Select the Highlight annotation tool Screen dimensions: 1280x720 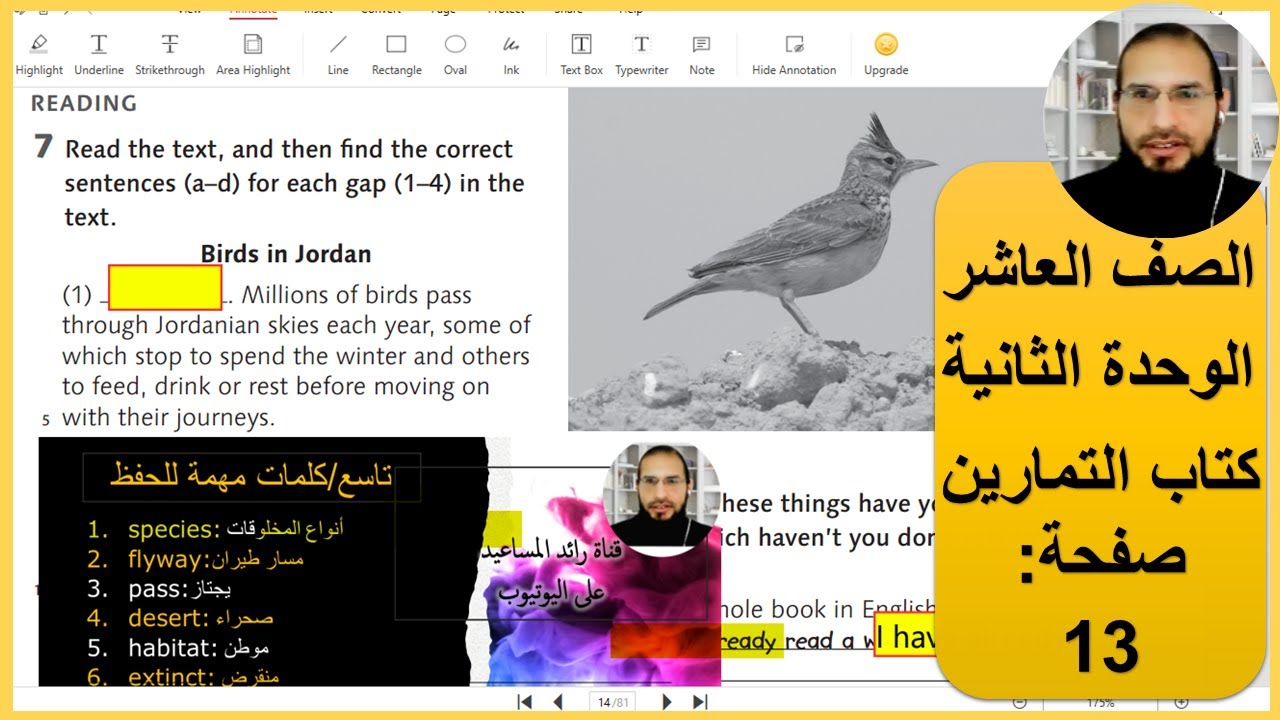click(39, 55)
